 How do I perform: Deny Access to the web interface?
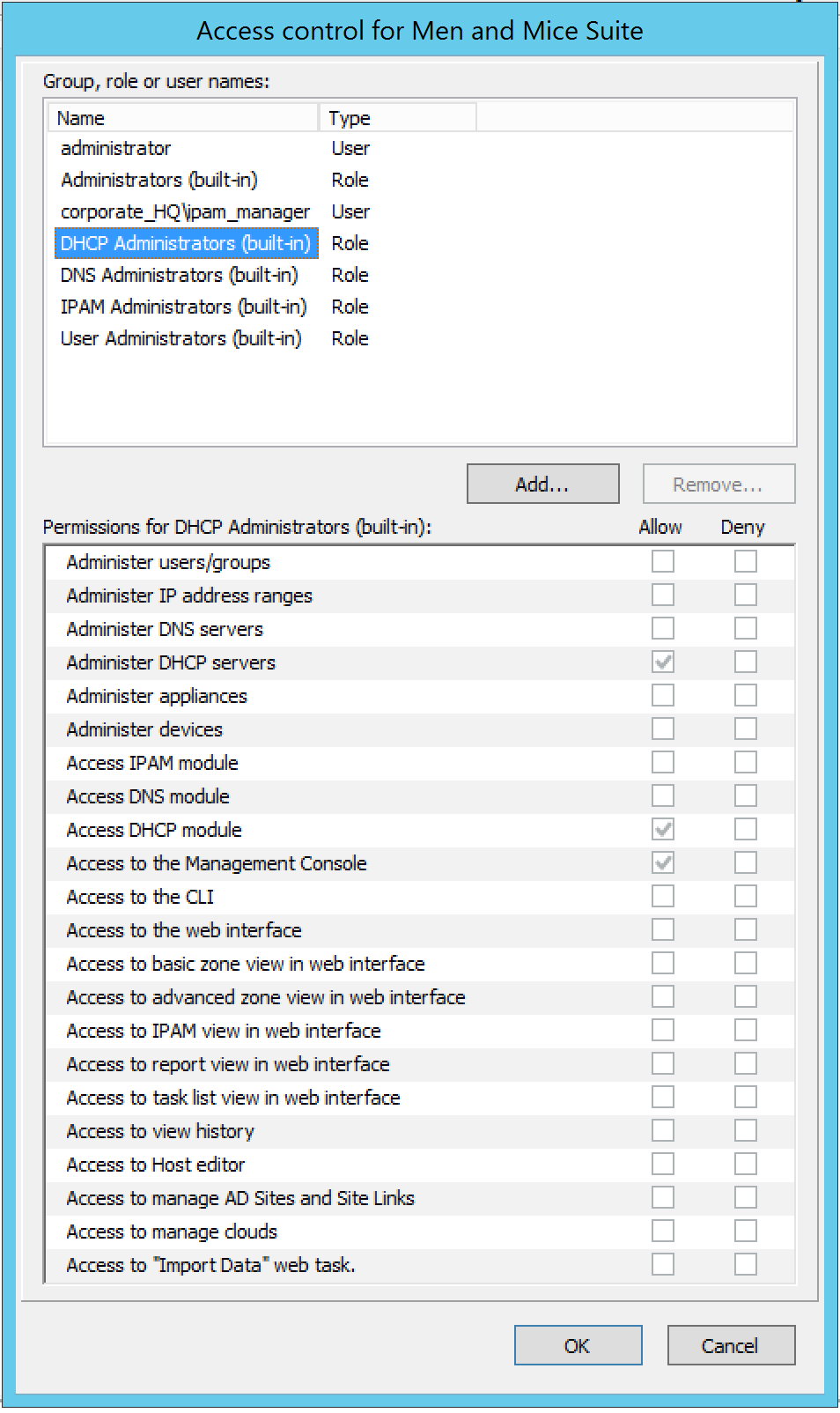(745, 929)
